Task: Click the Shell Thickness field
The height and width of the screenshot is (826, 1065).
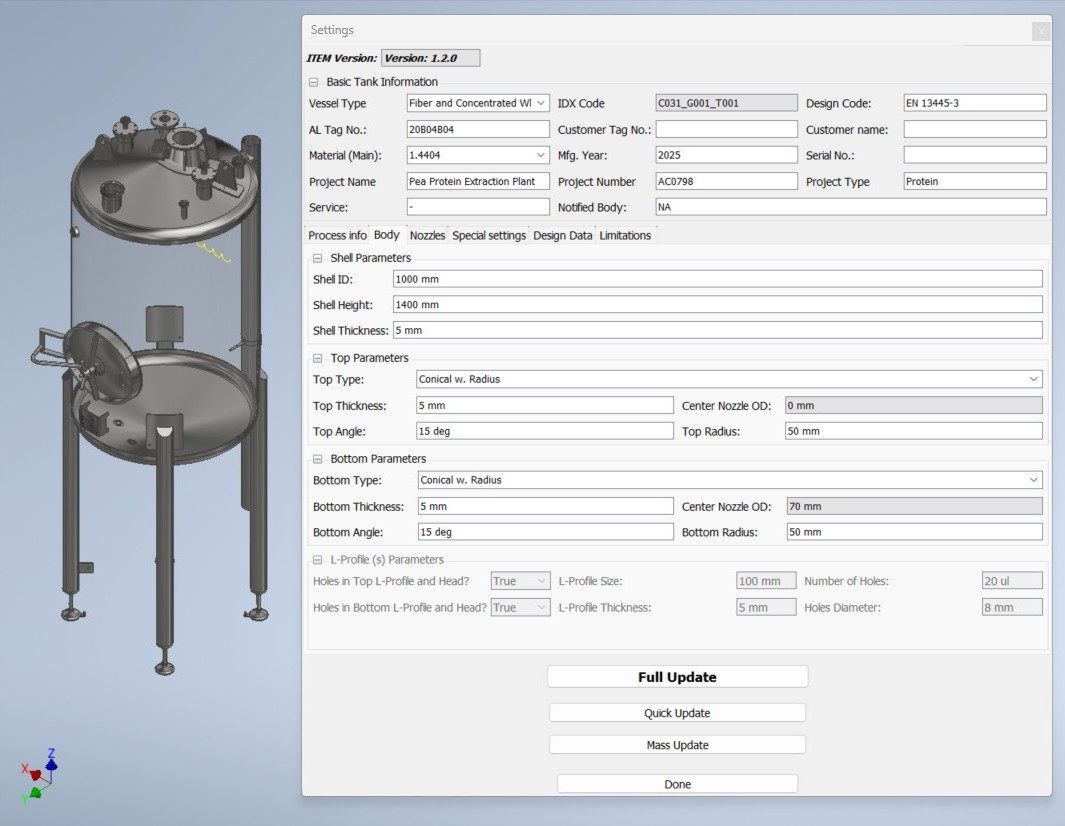Action: click(x=717, y=331)
